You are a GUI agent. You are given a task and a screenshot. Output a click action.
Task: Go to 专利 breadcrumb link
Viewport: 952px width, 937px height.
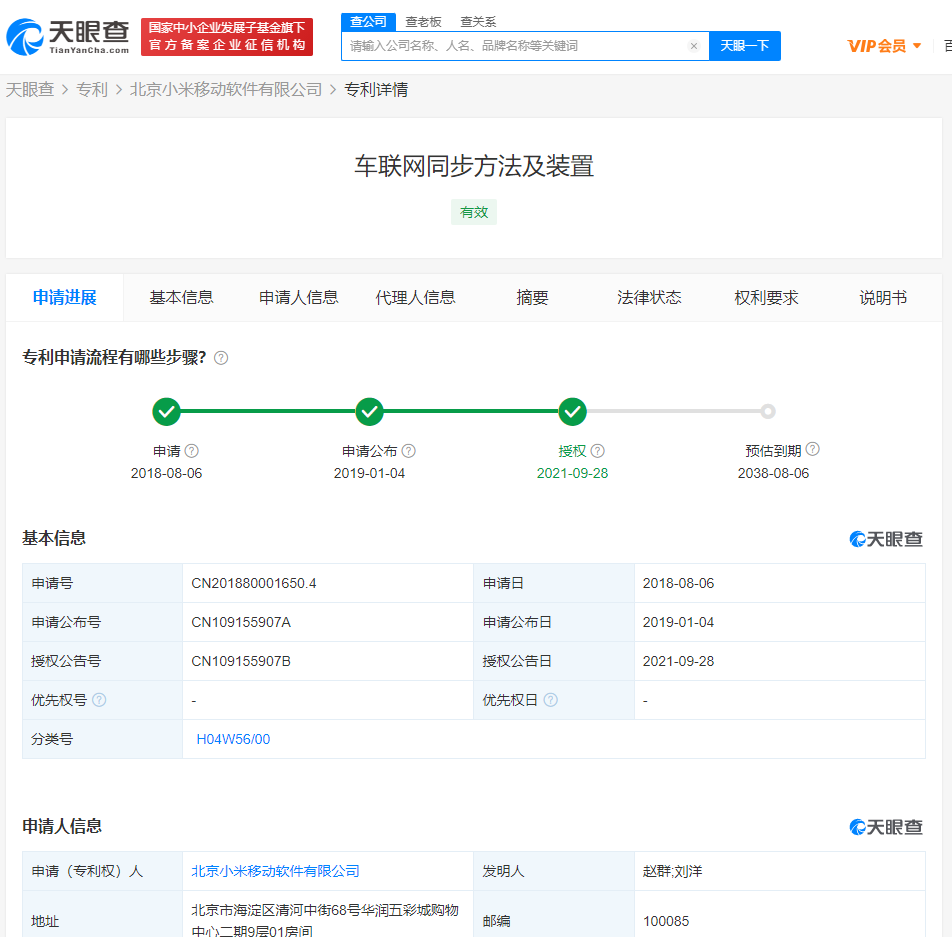tap(92, 90)
